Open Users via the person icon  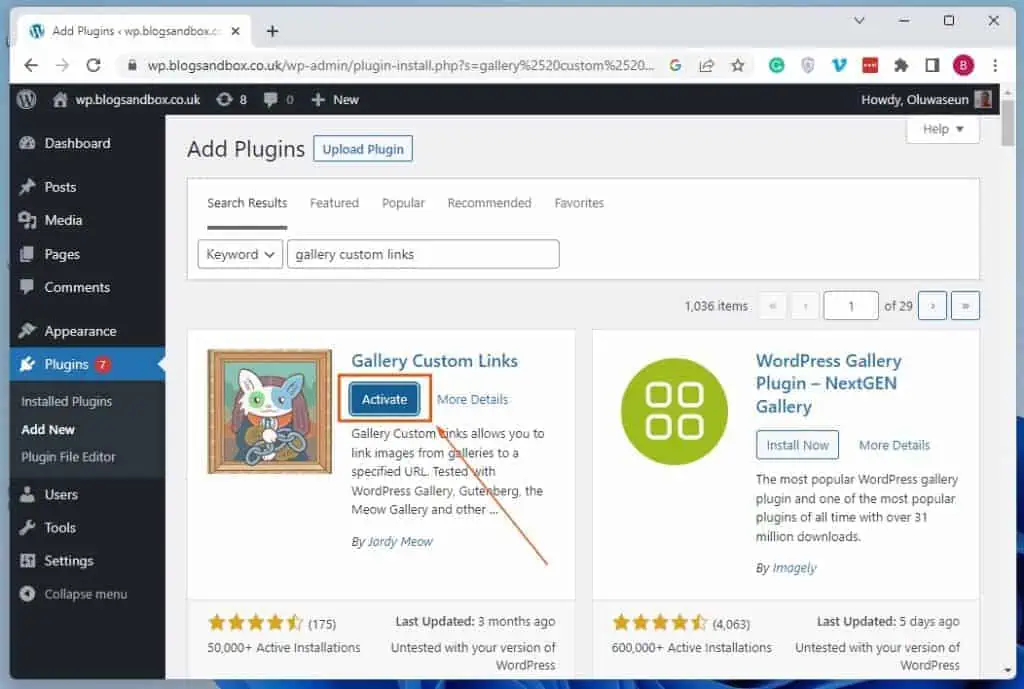coord(26,494)
